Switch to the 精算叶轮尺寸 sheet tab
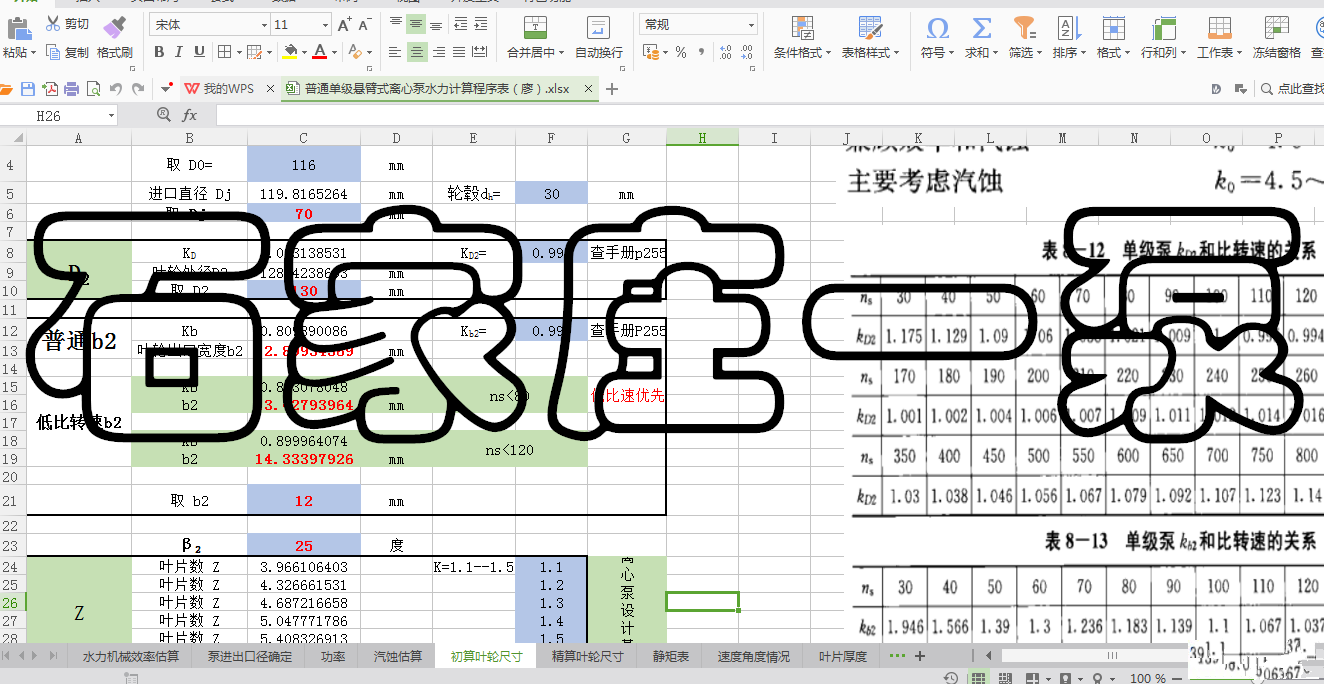This screenshot has height=684, width=1324. (x=587, y=657)
